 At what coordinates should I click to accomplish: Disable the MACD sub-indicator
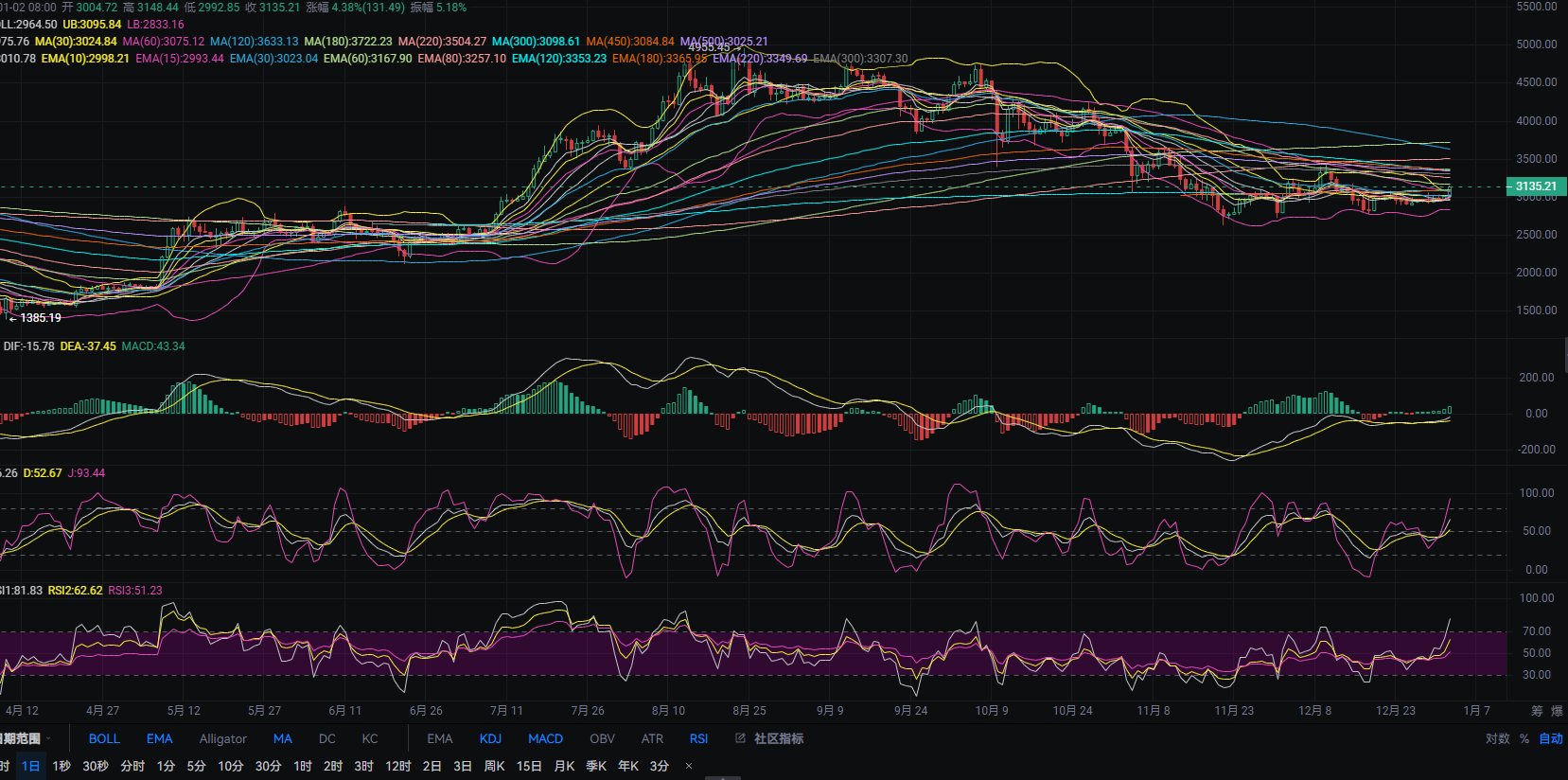coord(545,738)
